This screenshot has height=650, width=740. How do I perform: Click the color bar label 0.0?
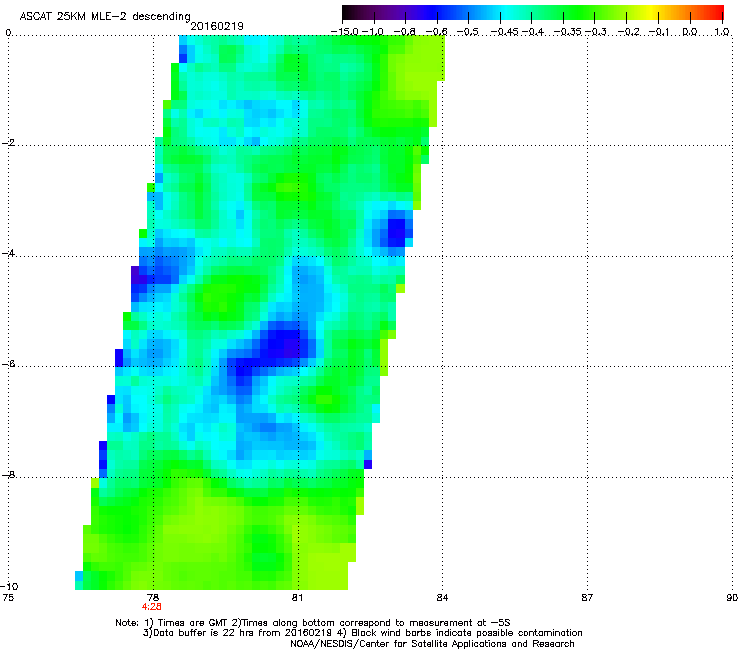[x=690, y=32]
